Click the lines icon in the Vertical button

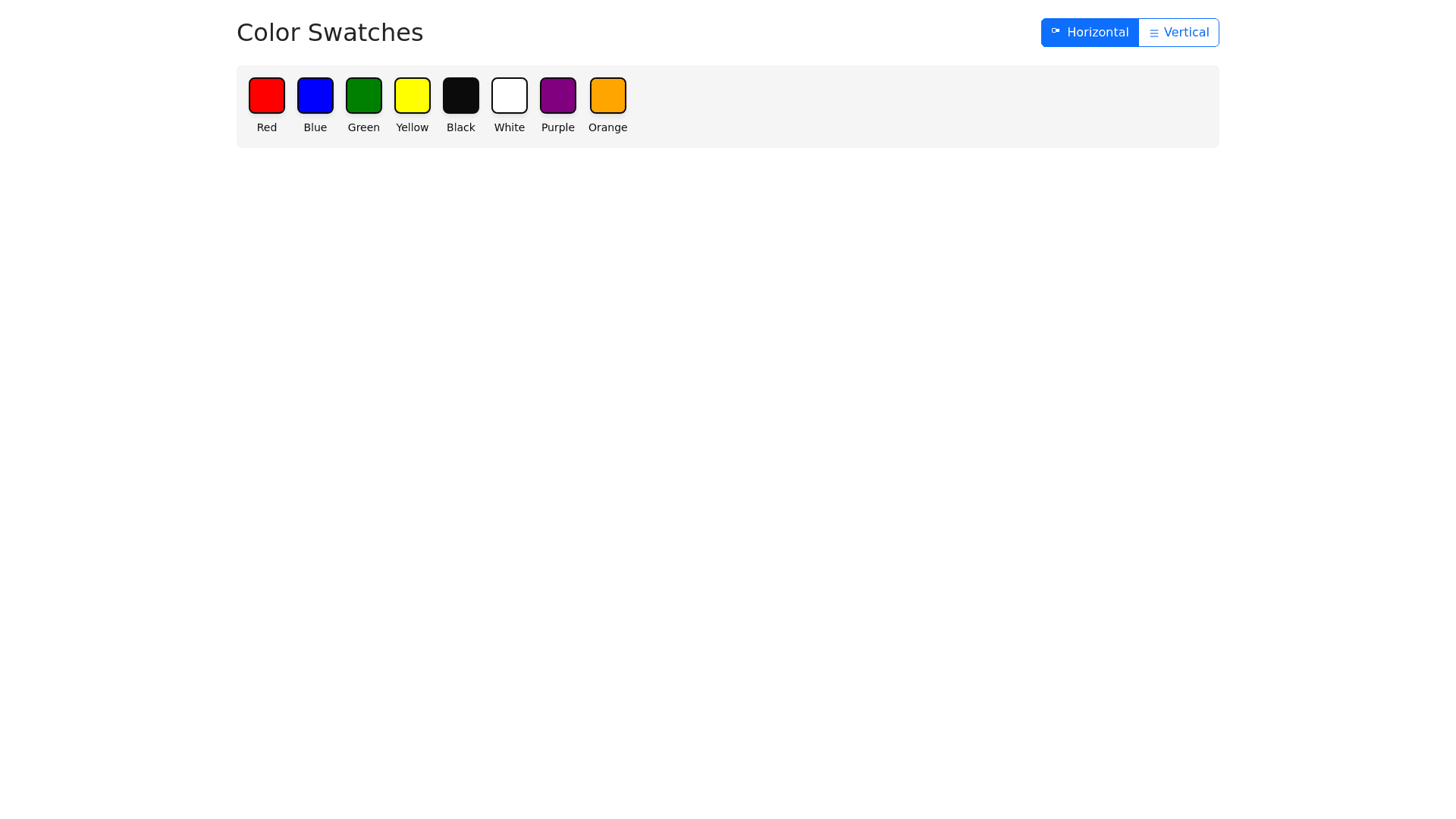click(x=1153, y=33)
